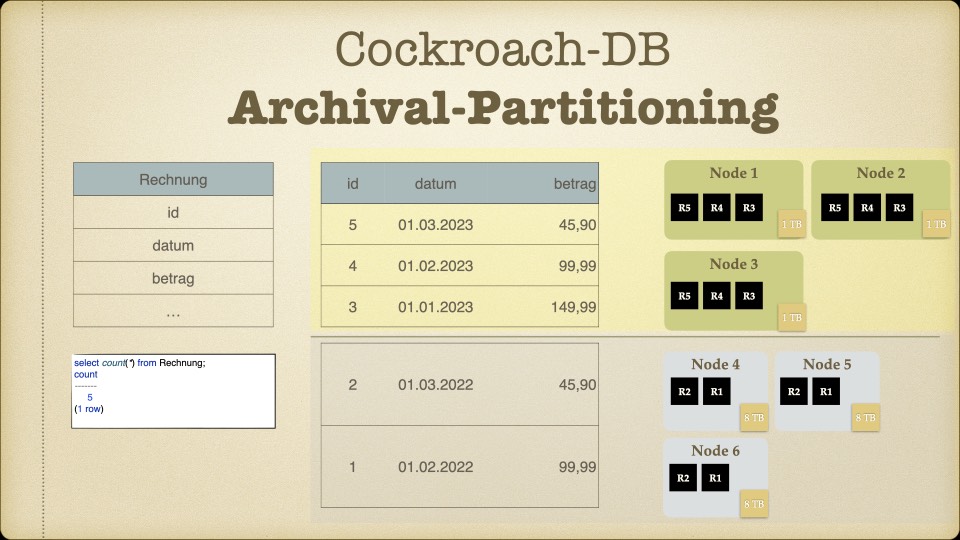Click the 1 TB tag on Node 3
Viewport: 960px width, 540px height.
click(792, 317)
